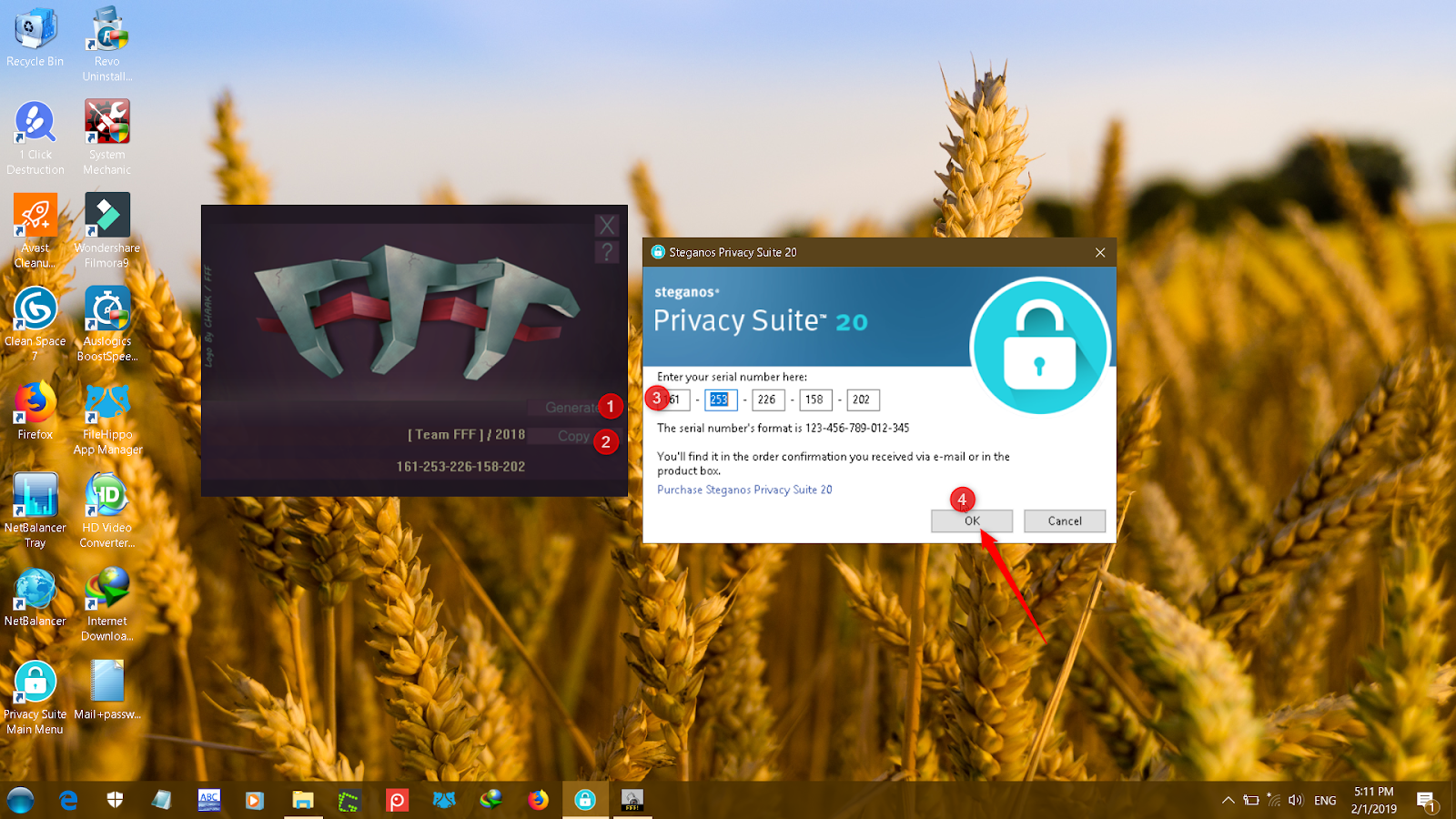Click Generate in the FFF keygen window

point(571,408)
